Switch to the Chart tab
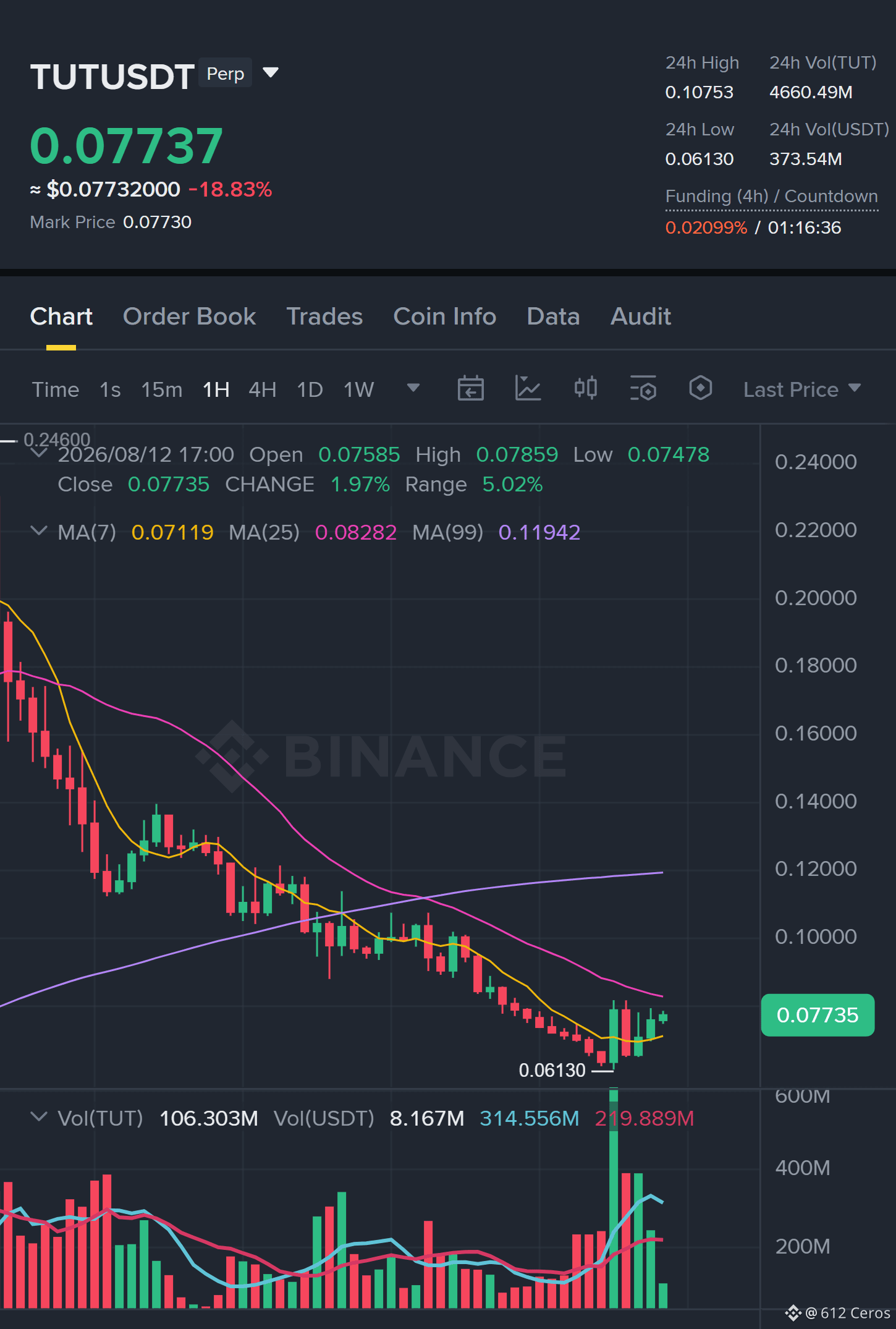This screenshot has width=896, height=1329. (x=61, y=316)
